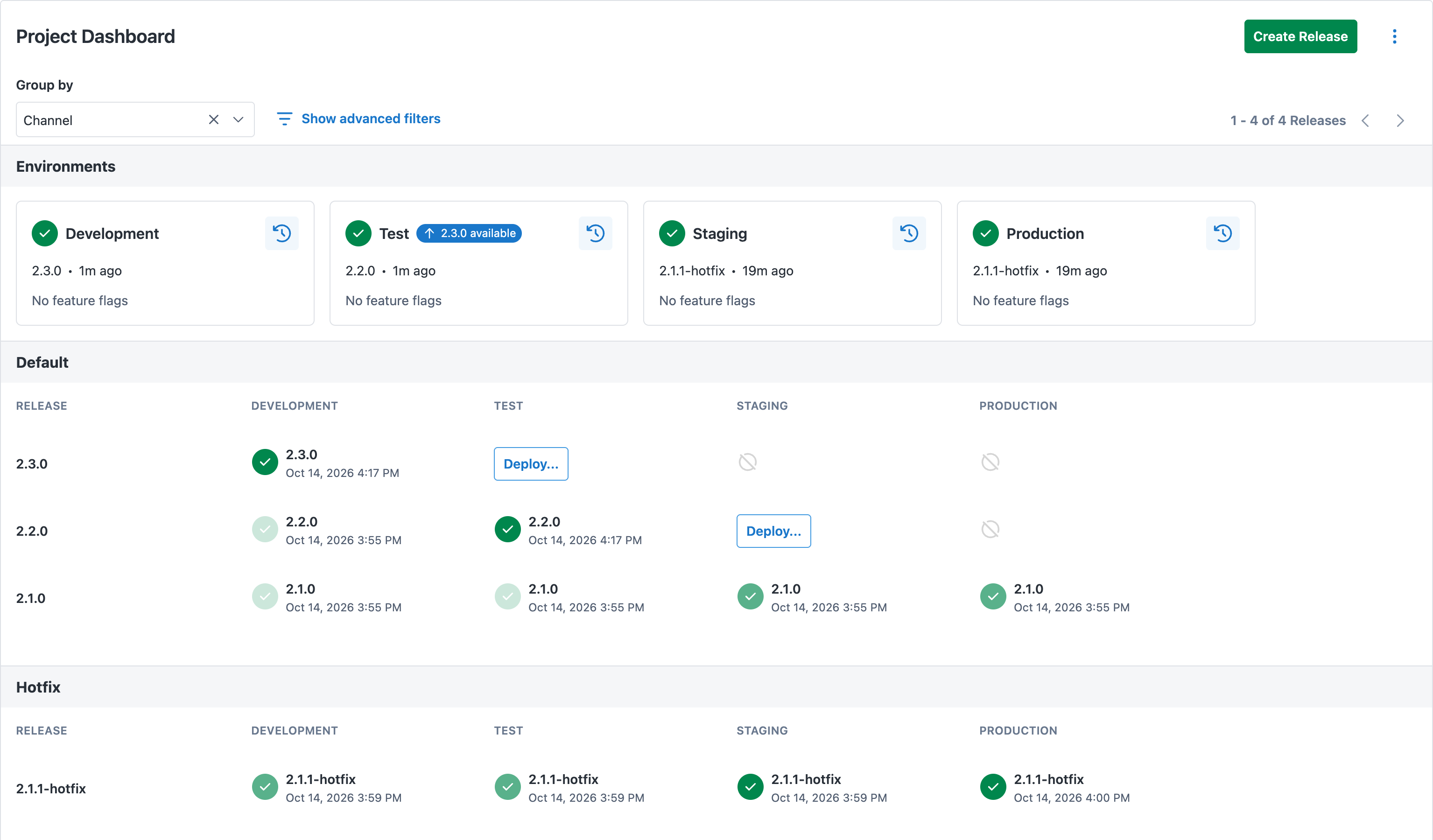Open Staging environment deployment history

pyautogui.click(x=909, y=233)
